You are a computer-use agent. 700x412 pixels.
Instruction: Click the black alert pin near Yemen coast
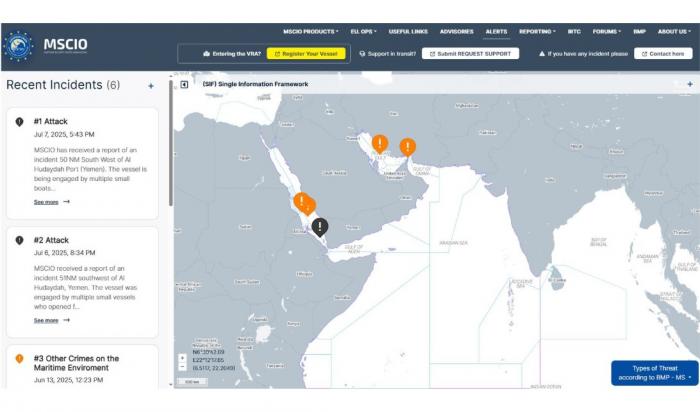click(x=320, y=227)
